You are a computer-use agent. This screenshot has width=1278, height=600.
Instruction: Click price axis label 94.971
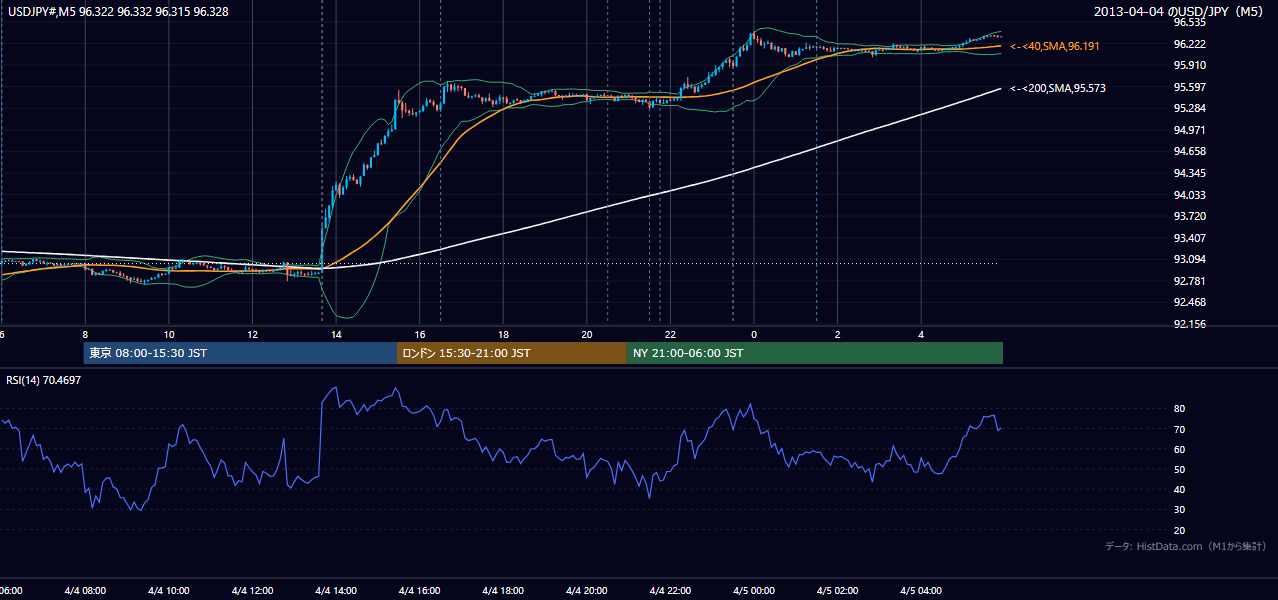(x=1189, y=130)
